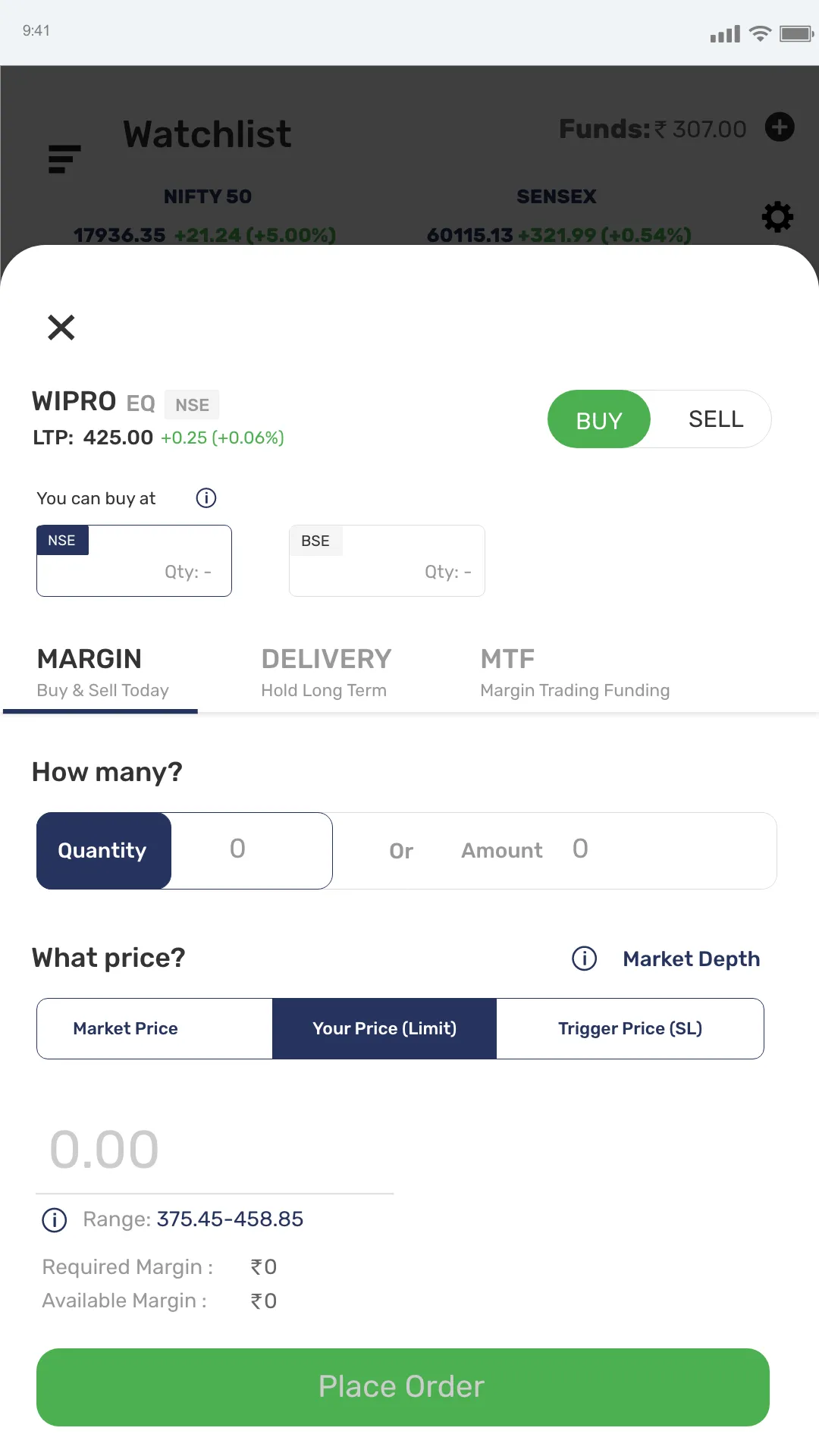Switch to the DELIVERY tab
Image resolution: width=819 pixels, height=1456 pixels.
click(x=325, y=671)
